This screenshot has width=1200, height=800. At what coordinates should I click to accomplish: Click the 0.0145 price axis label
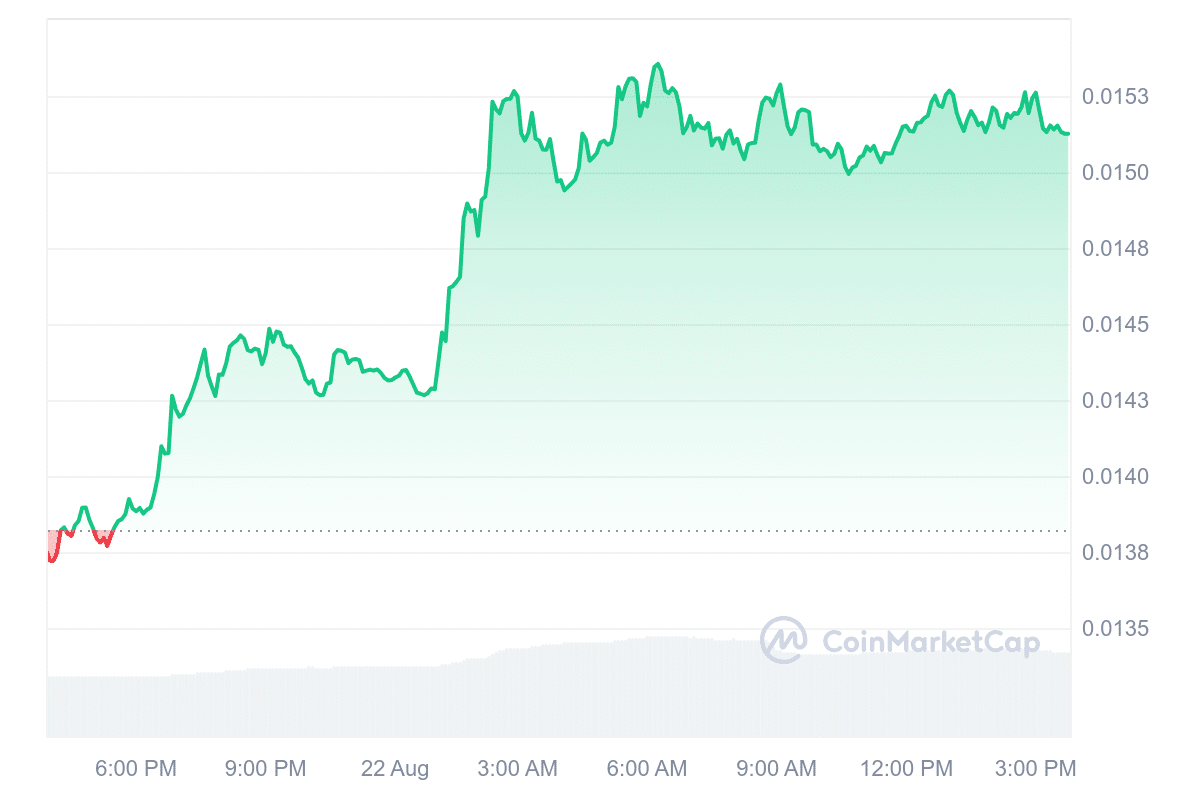tap(1116, 325)
